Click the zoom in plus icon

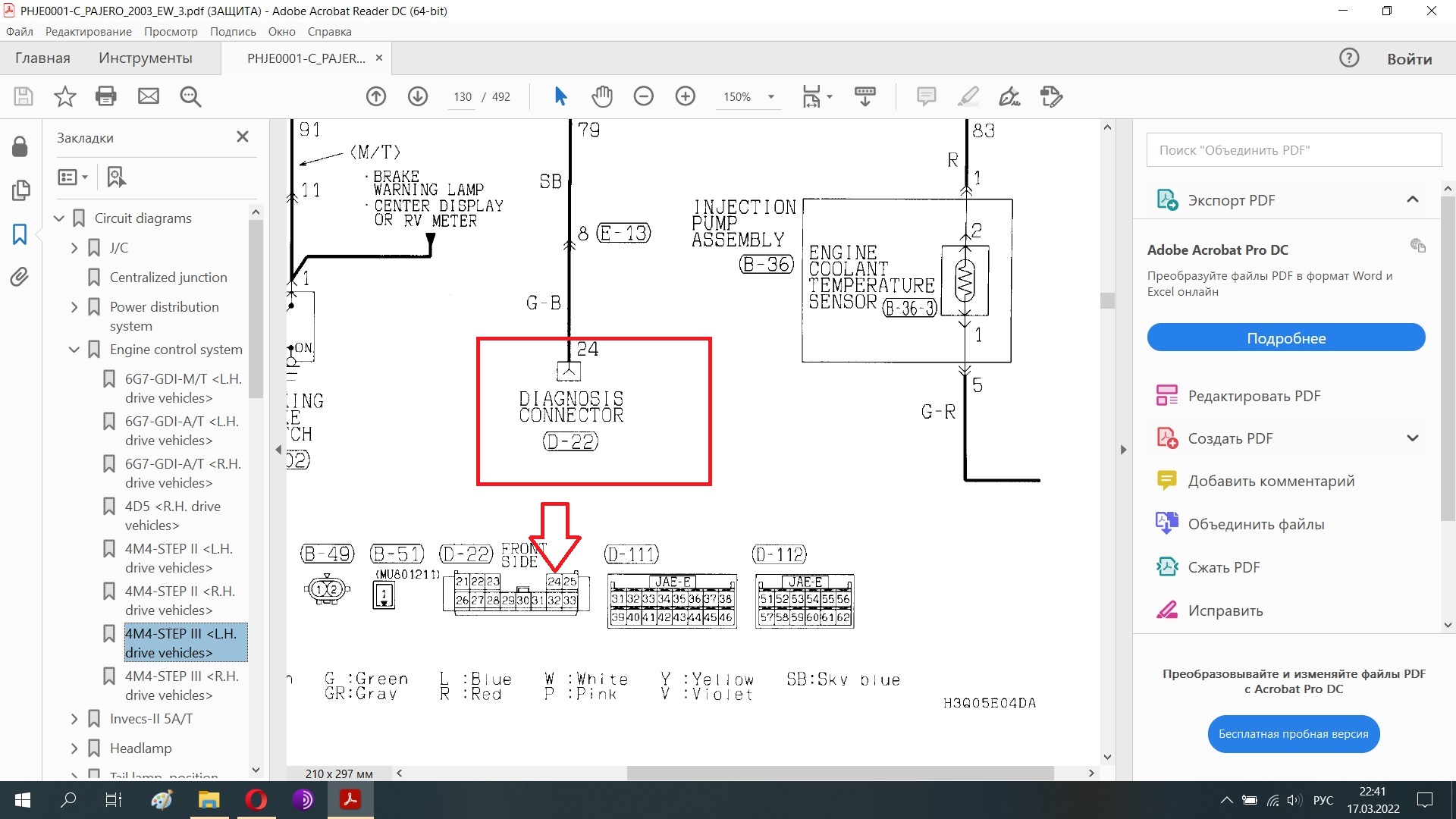click(686, 96)
